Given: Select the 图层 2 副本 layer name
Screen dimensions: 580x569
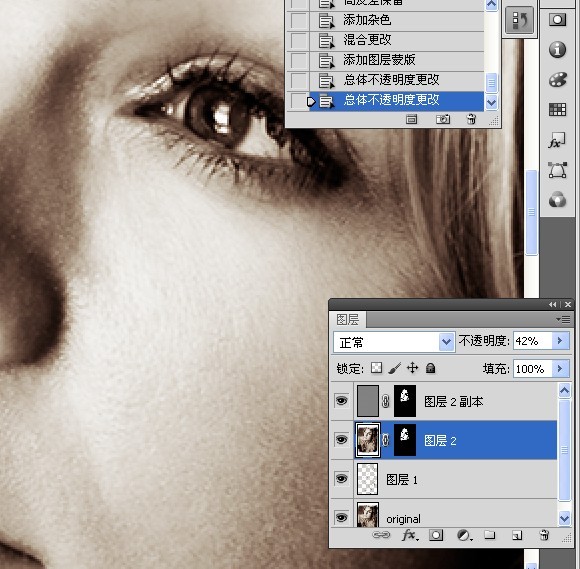Looking at the screenshot, I should tap(453, 401).
